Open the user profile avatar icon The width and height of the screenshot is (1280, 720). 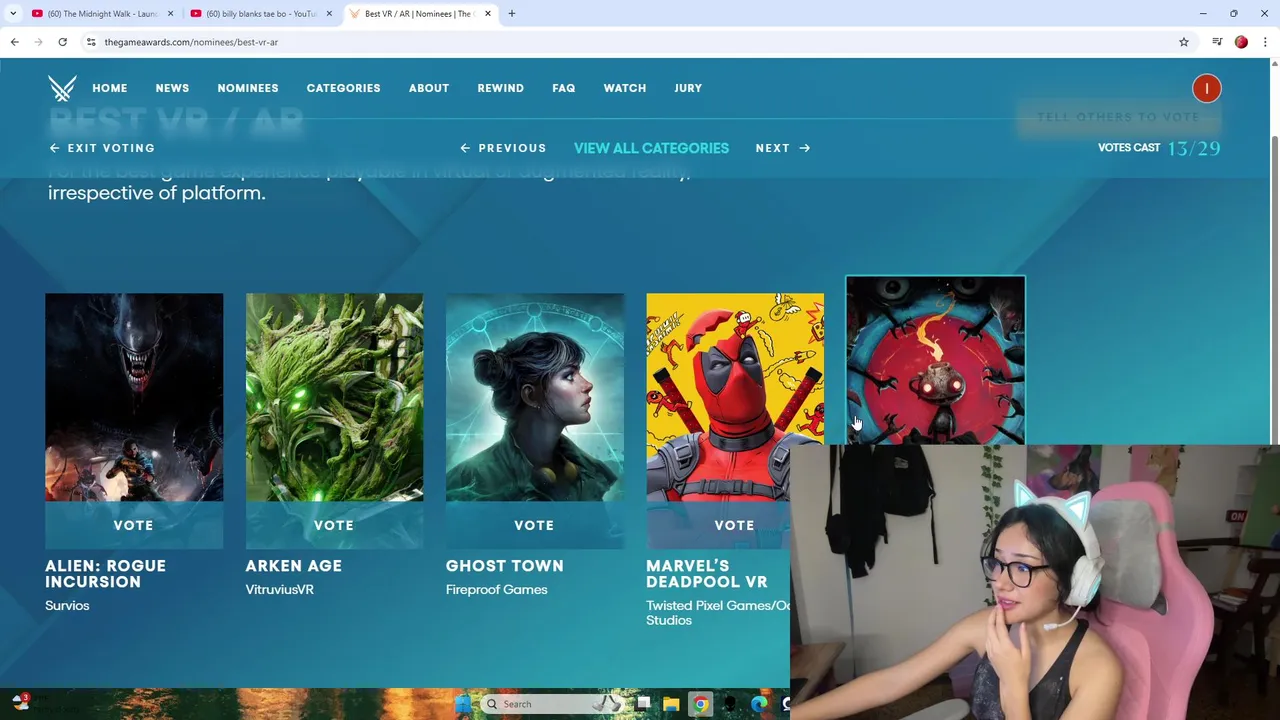pyautogui.click(x=1207, y=89)
